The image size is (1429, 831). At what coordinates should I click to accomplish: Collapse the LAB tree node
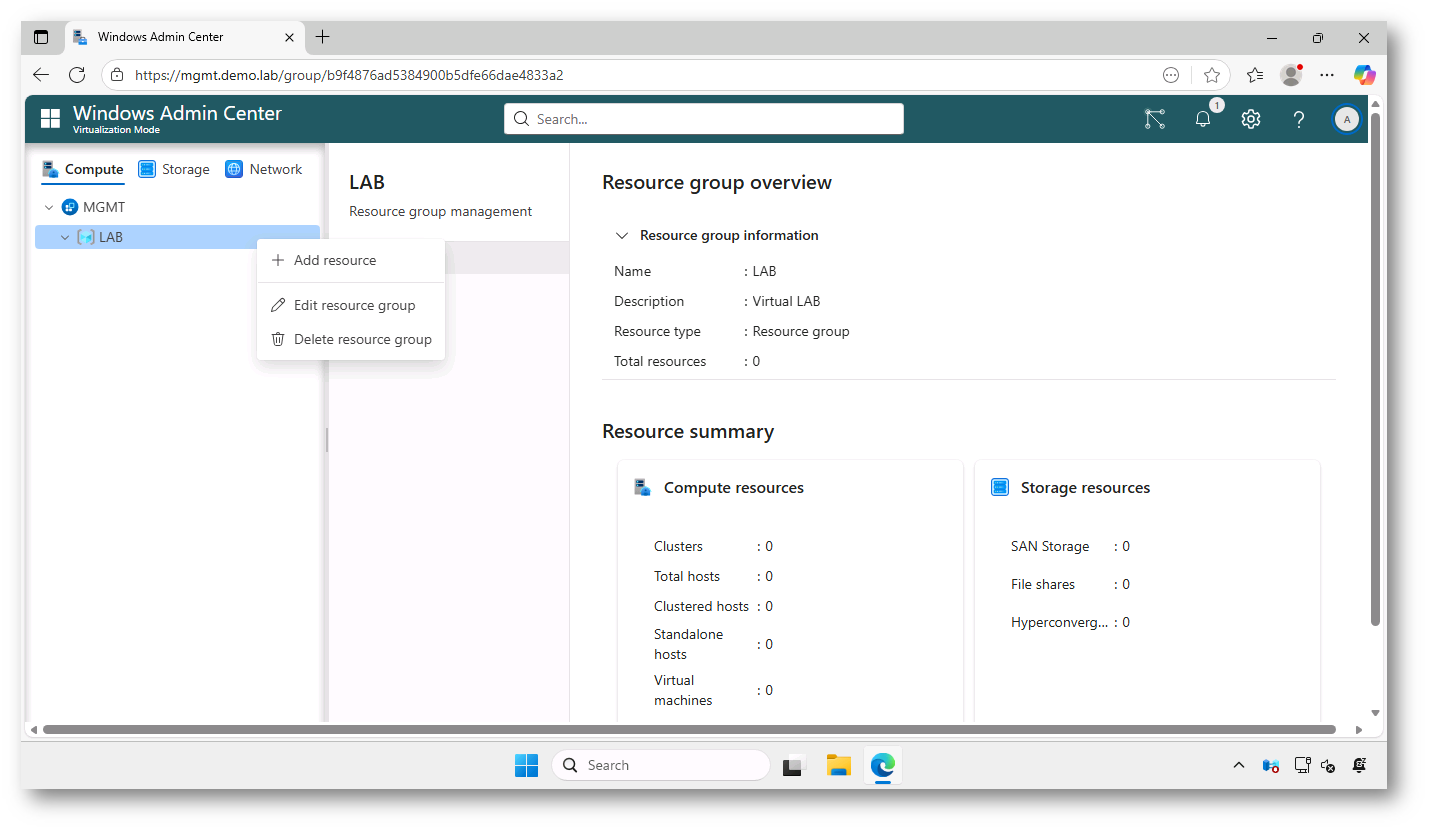click(x=65, y=237)
